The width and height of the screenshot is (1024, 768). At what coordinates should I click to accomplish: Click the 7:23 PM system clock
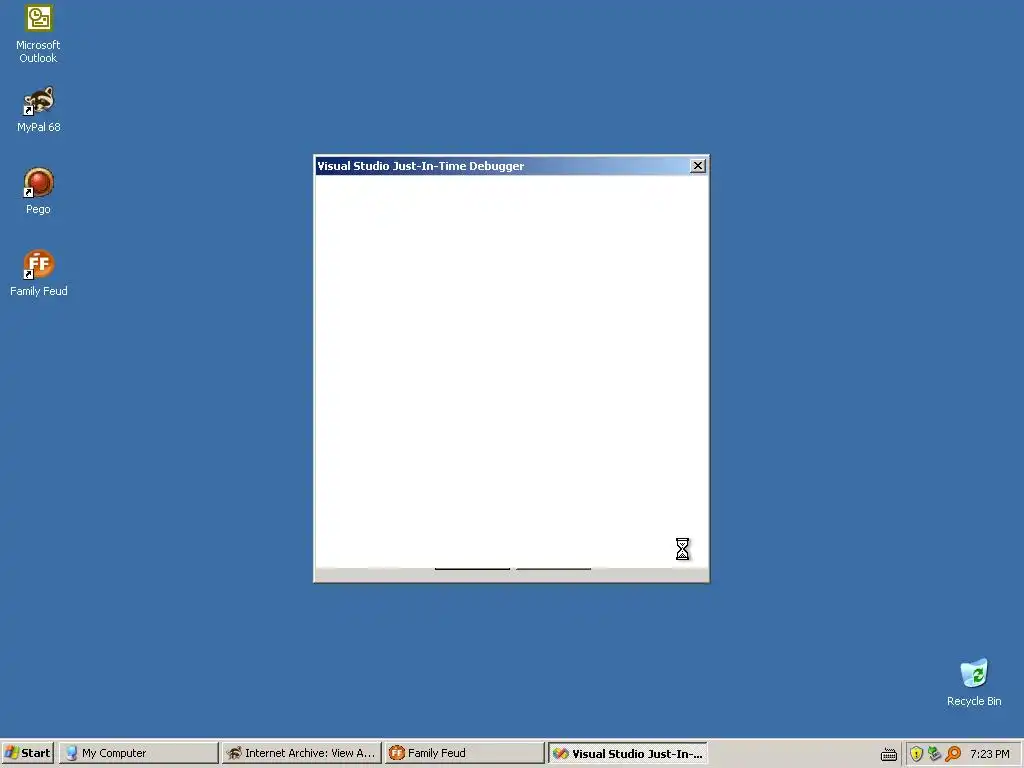click(989, 754)
